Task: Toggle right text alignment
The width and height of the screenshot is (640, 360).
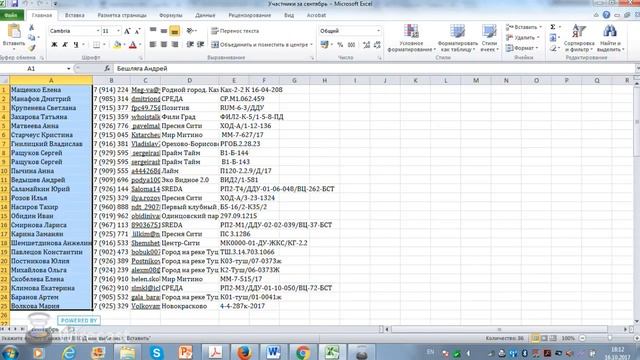Action: pos(175,44)
